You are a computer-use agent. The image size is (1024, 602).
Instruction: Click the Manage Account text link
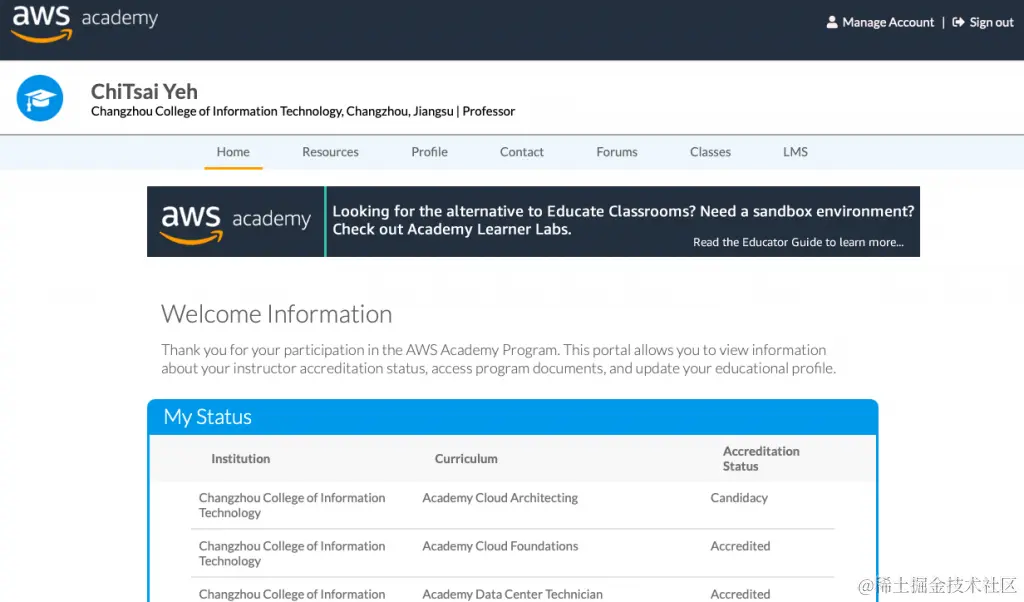(888, 22)
